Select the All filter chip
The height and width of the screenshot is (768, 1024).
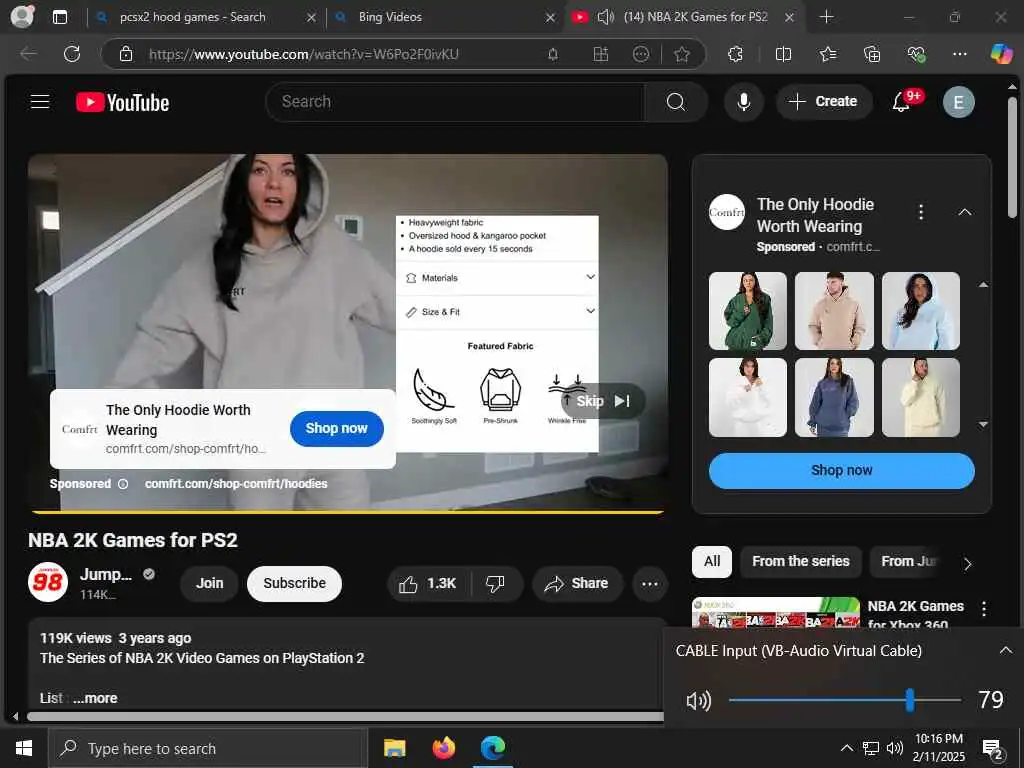click(712, 561)
